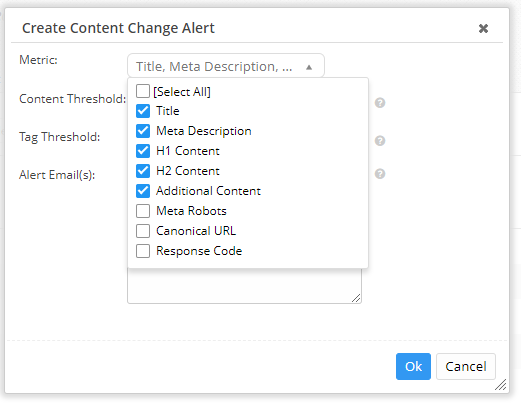Check the Select All checkbox
521x404 pixels.
click(x=143, y=91)
